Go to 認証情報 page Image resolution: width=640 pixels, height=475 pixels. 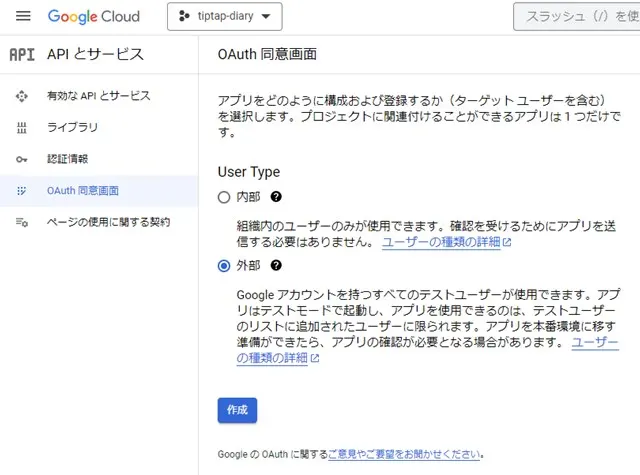click(x=68, y=159)
